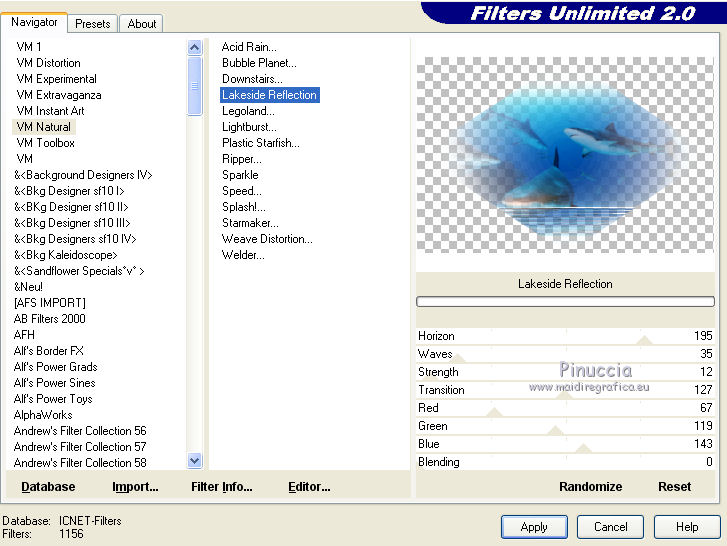
Task: Open the Presets tab
Action: point(93,24)
